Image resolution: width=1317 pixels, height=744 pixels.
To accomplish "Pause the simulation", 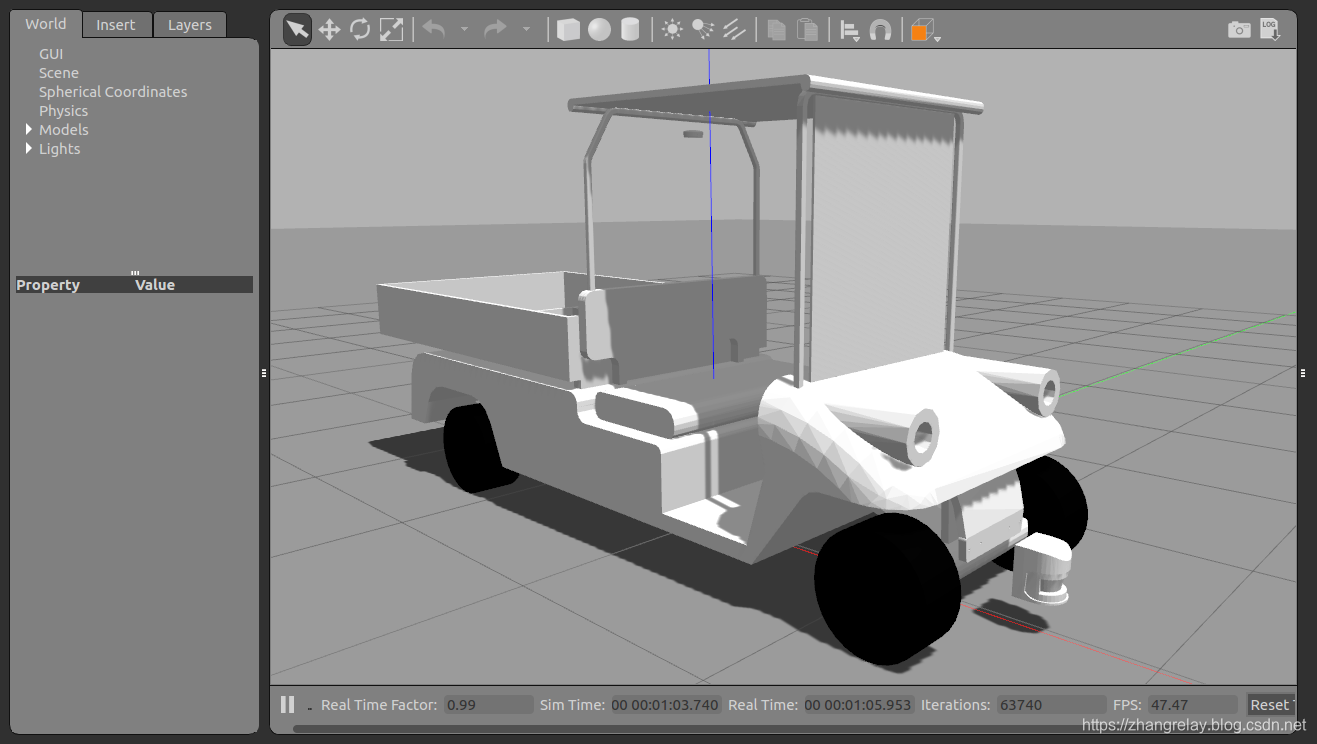I will 288,705.
